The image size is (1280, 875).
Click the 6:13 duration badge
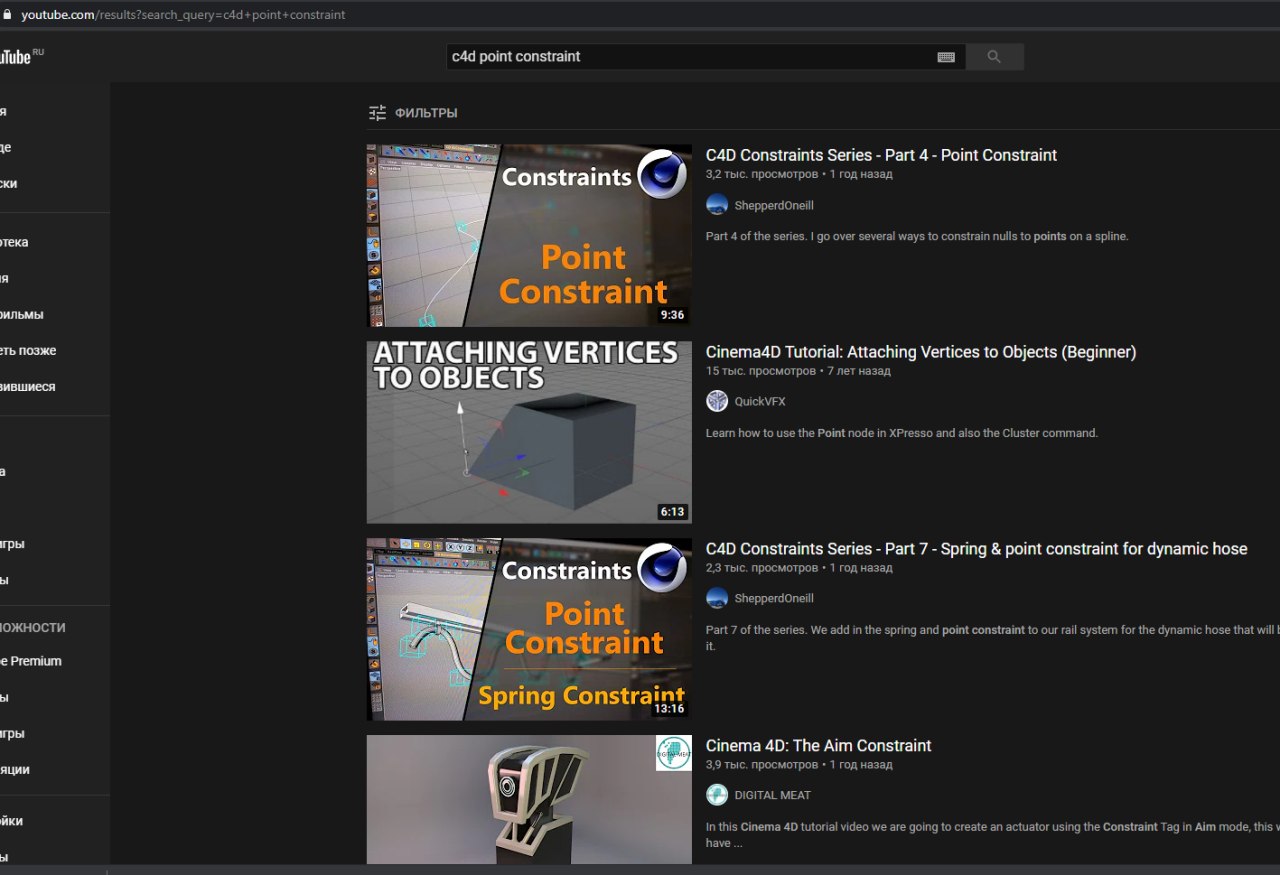672,511
